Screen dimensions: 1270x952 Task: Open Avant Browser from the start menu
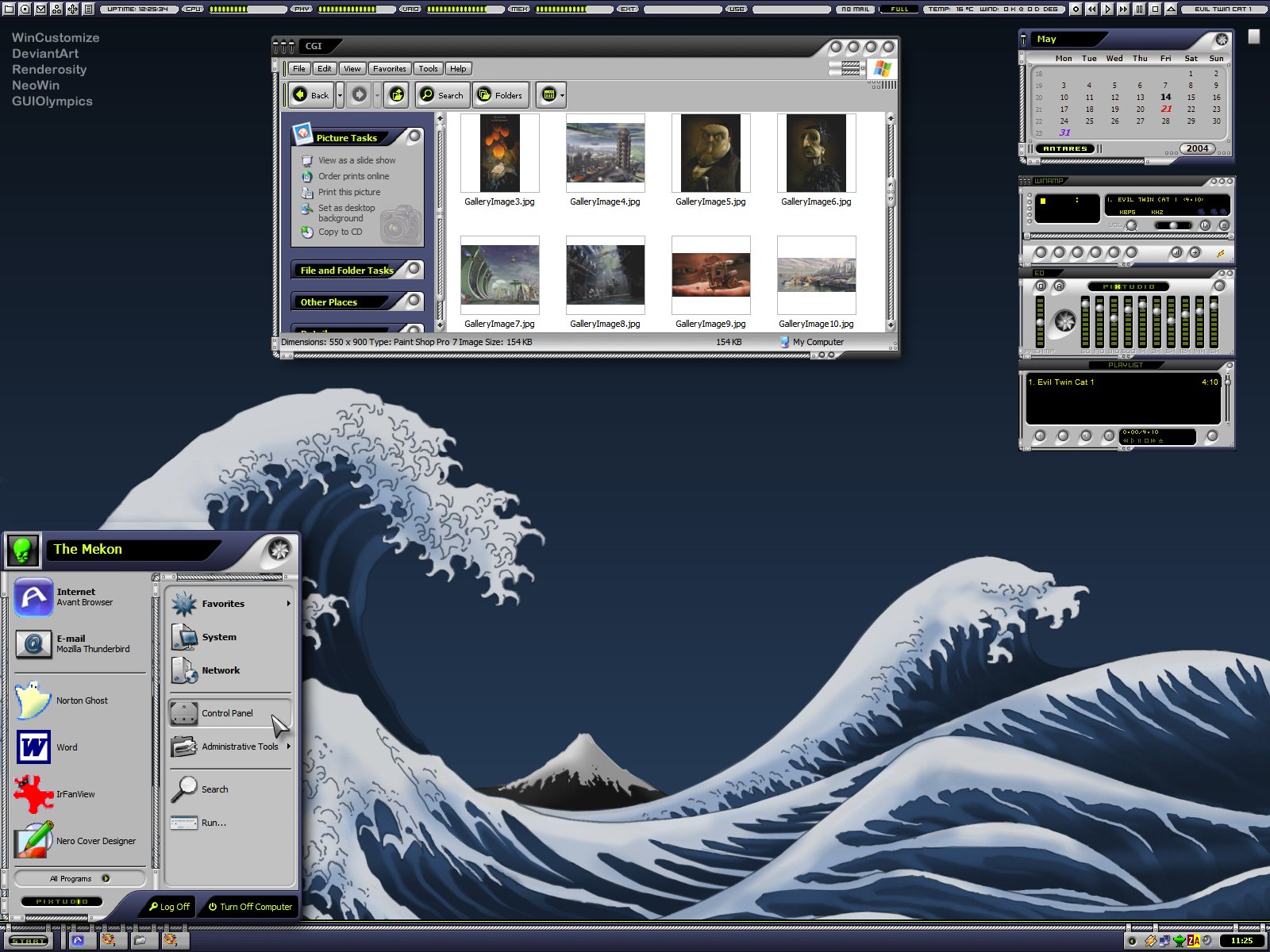(x=79, y=597)
